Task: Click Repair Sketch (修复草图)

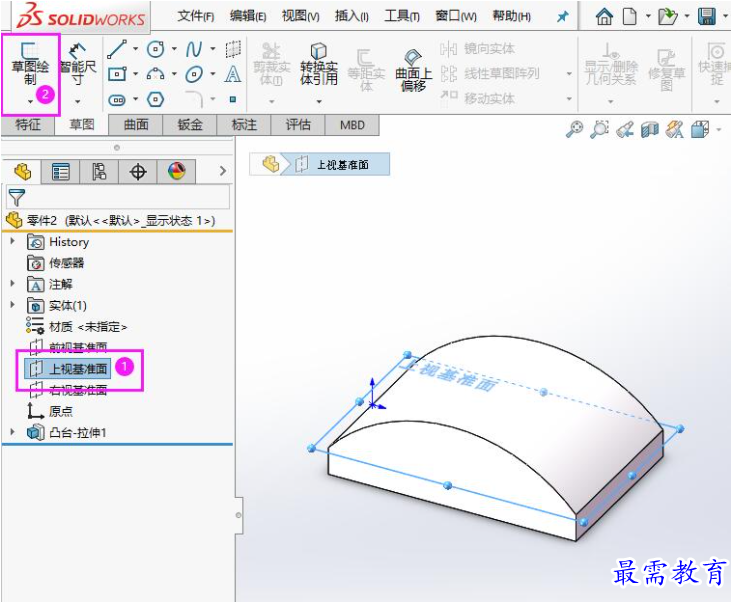Action: click(667, 69)
